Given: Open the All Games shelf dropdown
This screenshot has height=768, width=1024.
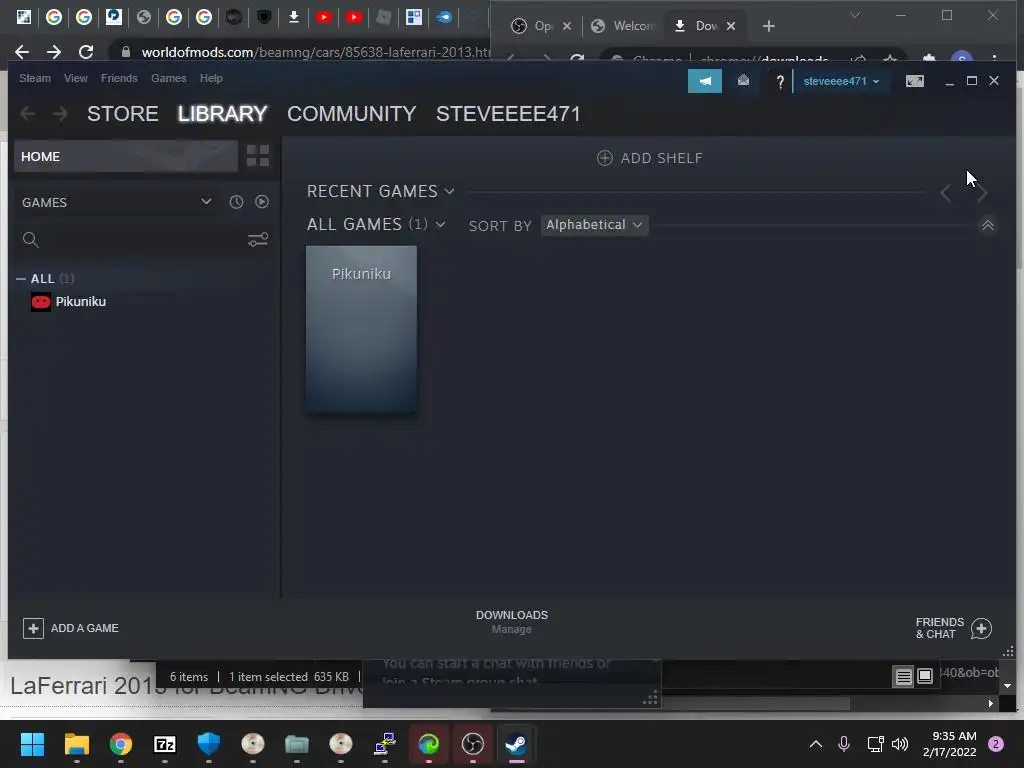Looking at the screenshot, I should 441,225.
